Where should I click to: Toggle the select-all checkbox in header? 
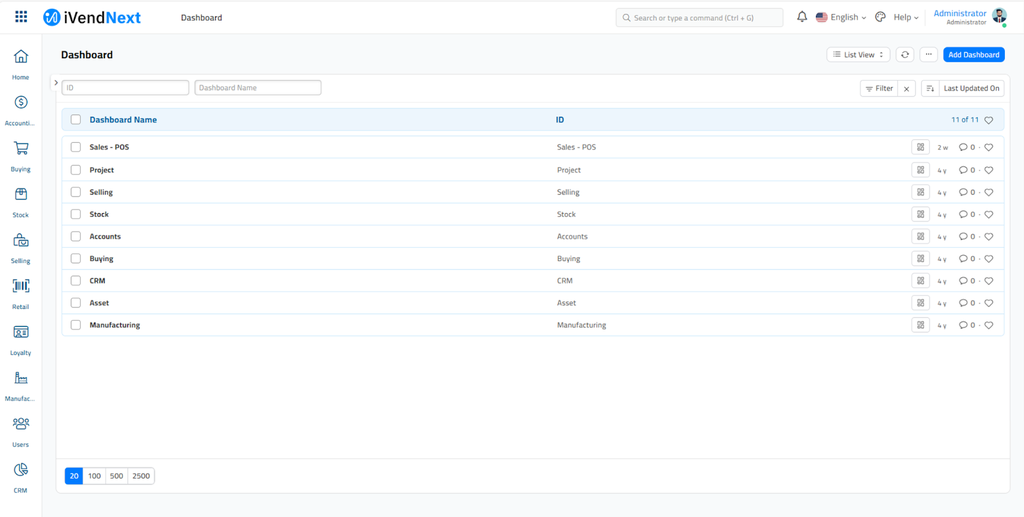tap(76, 120)
